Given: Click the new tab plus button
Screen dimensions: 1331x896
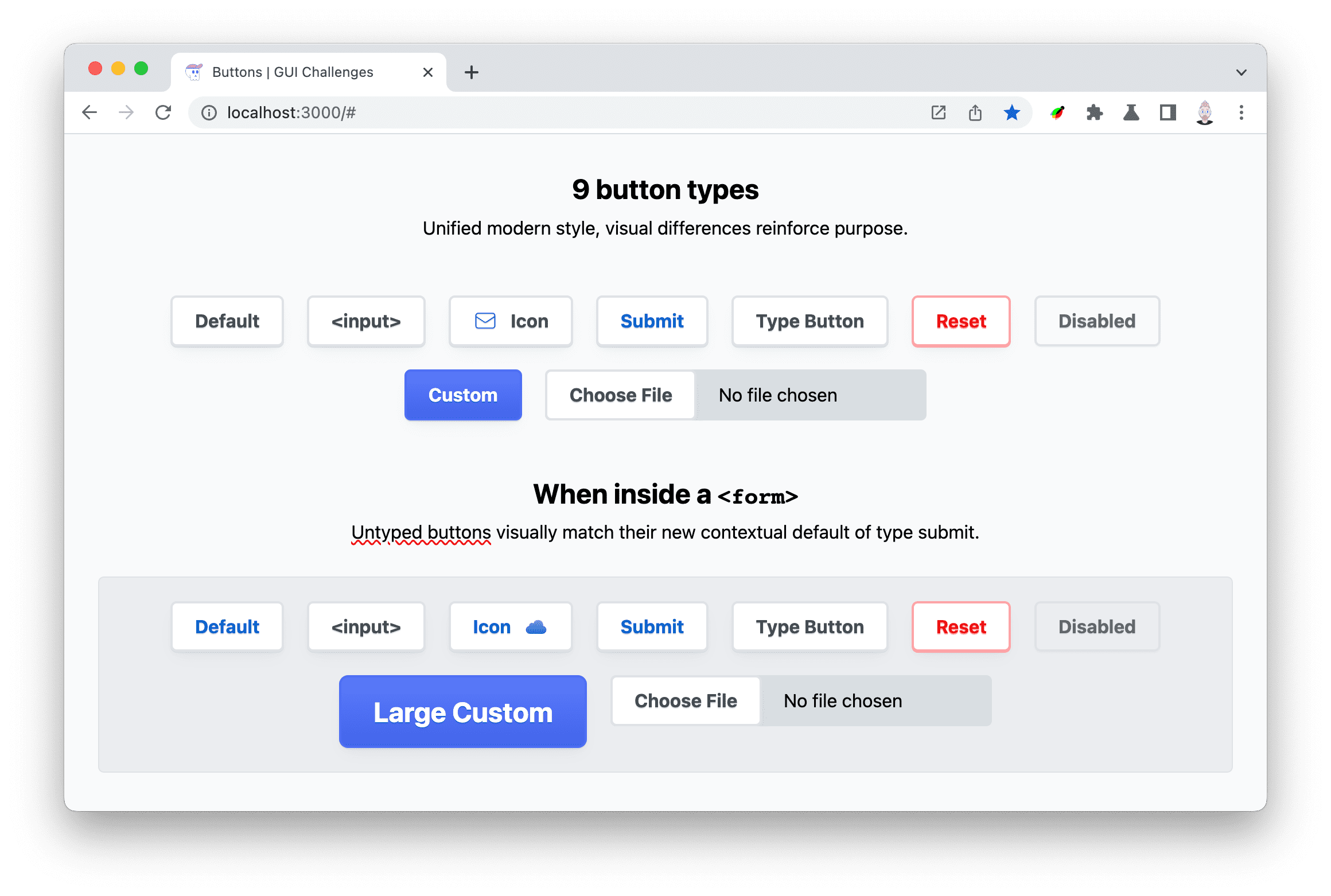Looking at the screenshot, I should (471, 71).
